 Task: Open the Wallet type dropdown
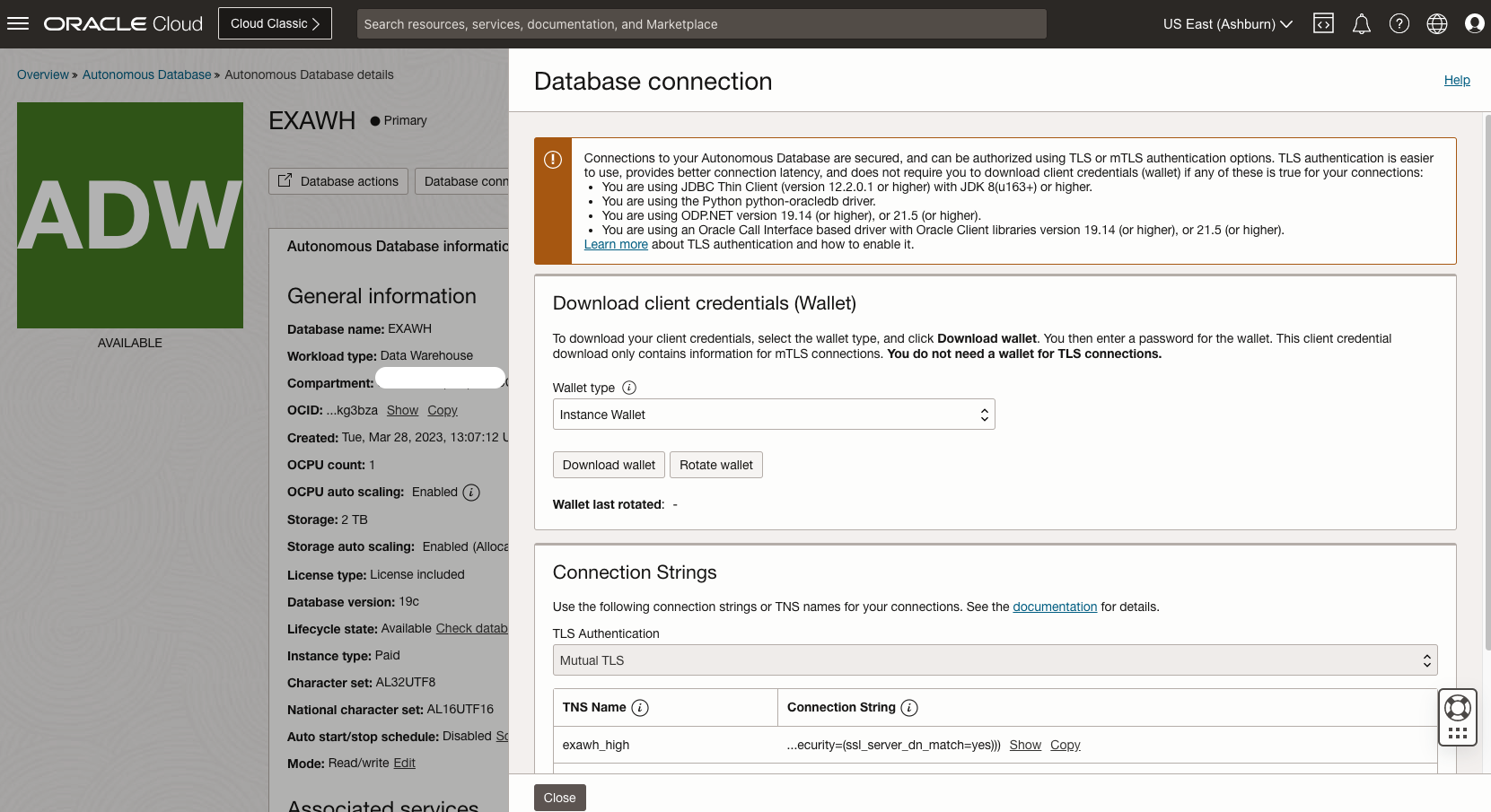pos(774,415)
